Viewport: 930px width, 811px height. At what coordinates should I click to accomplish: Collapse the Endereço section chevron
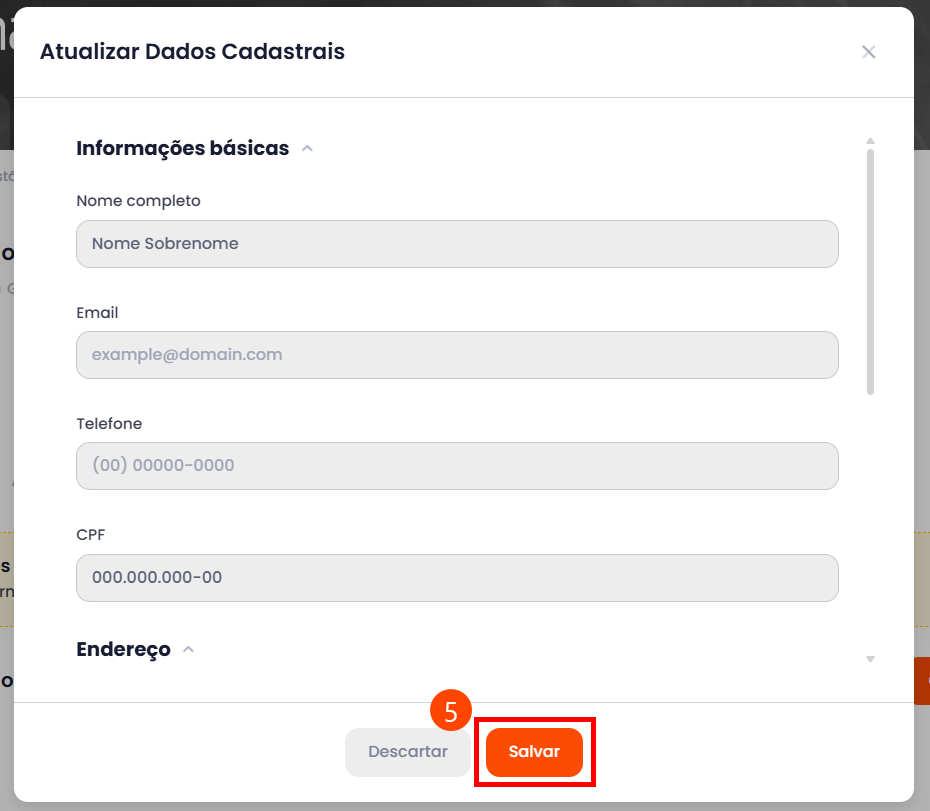coord(188,650)
